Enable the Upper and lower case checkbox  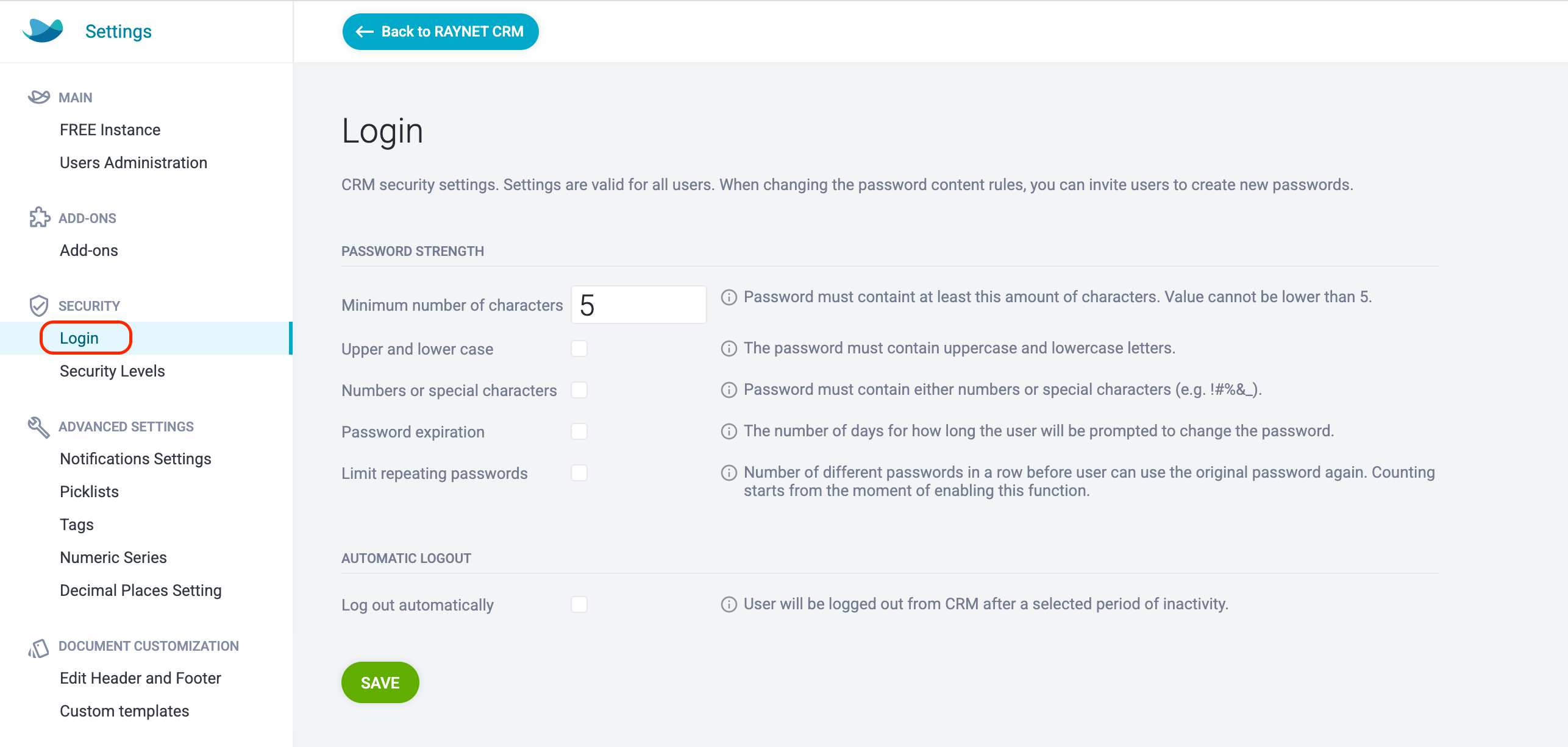(x=579, y=349)
